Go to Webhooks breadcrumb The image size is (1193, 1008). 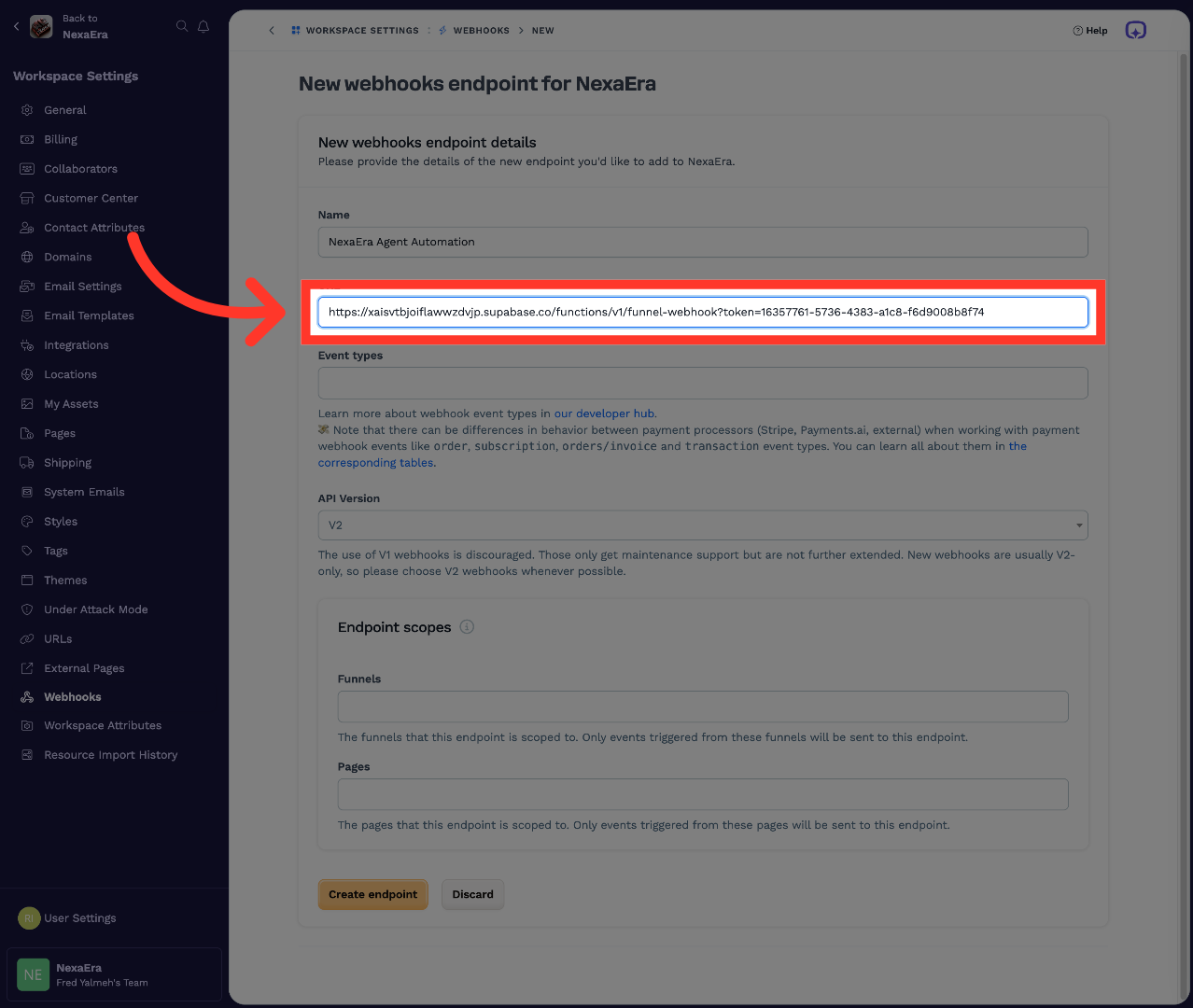click(474, 31)
